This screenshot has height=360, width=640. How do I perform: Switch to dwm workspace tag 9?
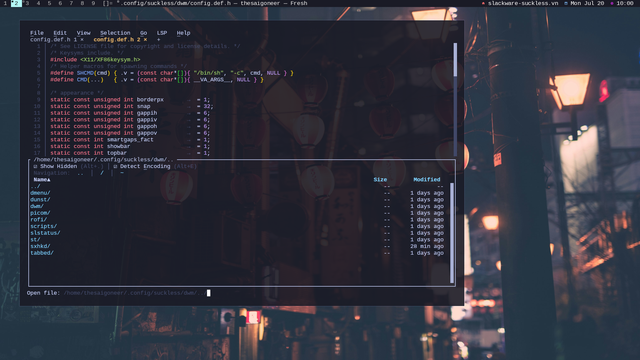pyautogui.click(x=93, y=3)
